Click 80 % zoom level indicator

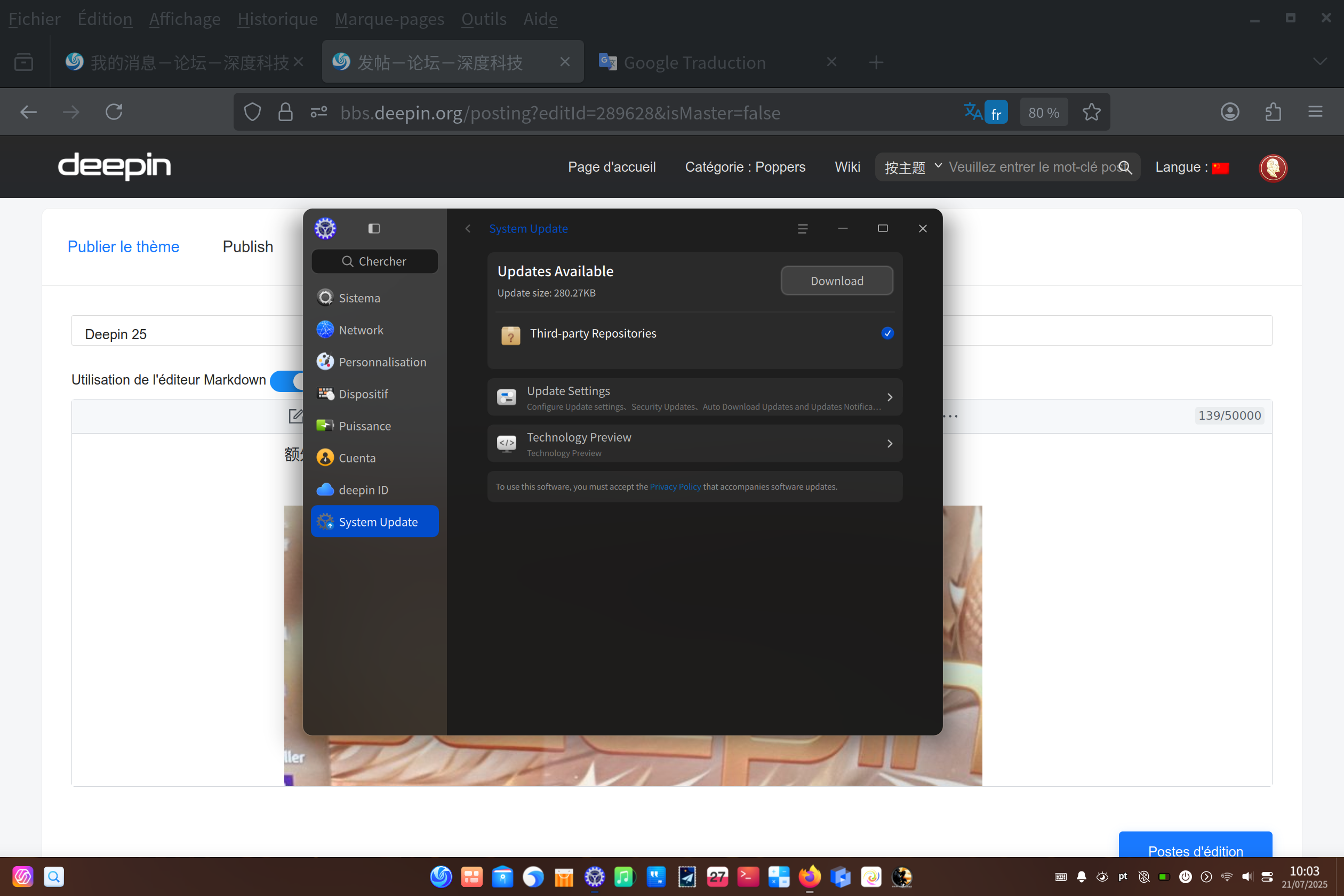1044,113
